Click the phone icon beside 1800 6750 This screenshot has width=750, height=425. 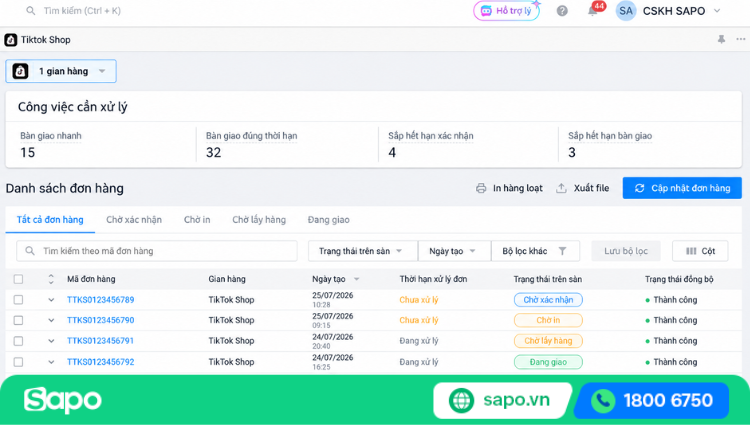603,401
